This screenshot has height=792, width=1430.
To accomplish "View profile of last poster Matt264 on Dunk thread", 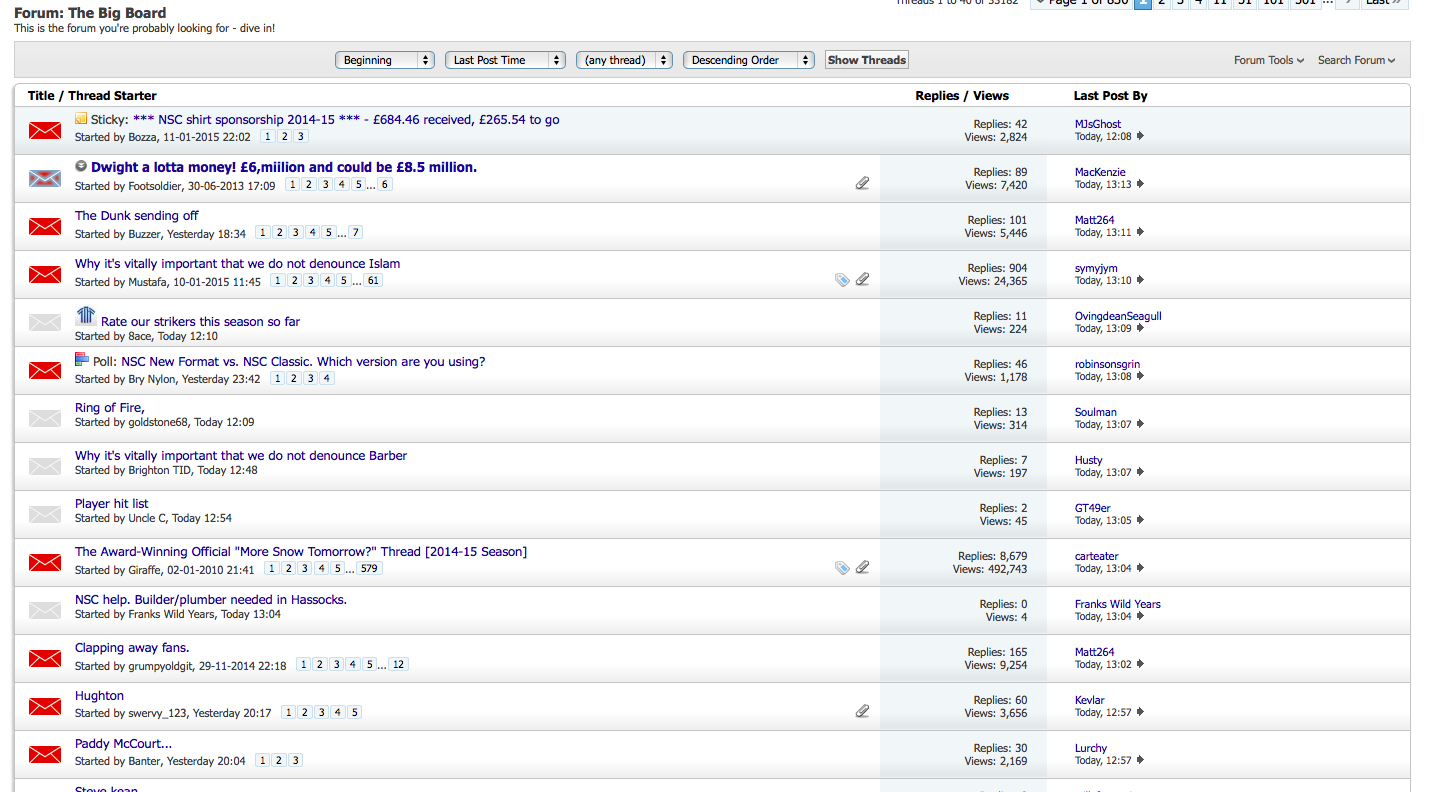I will coord(1094,220).
